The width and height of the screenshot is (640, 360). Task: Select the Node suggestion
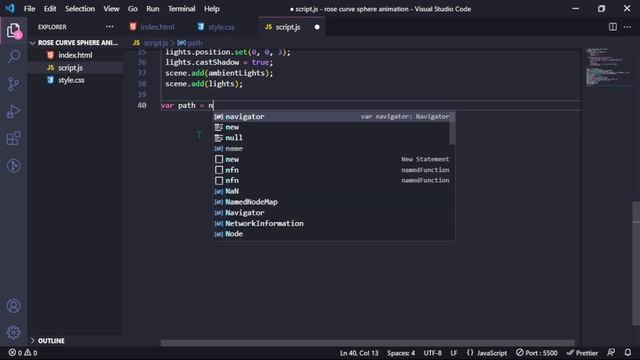click(333, 234)
